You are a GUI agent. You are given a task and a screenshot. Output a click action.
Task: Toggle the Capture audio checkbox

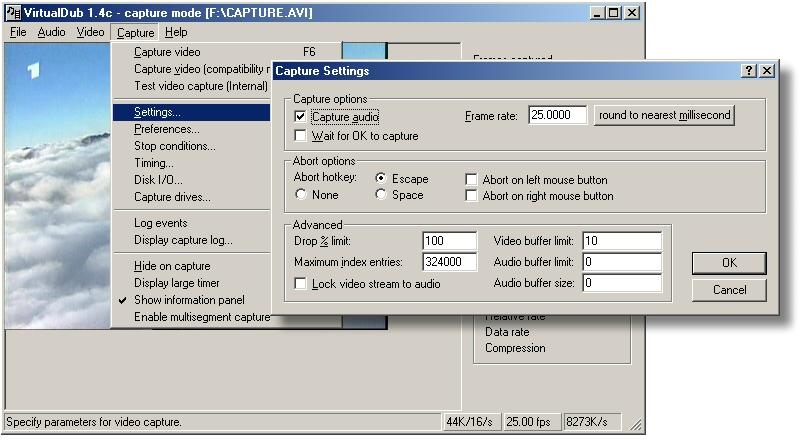(300, 117)
